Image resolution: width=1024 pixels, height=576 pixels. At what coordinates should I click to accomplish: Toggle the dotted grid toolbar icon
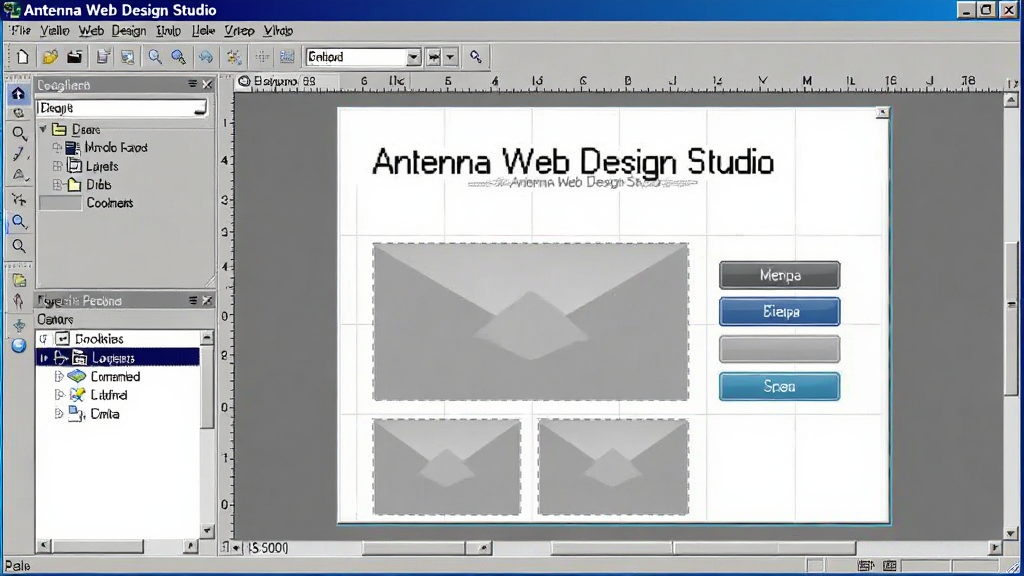click(262, 57)
